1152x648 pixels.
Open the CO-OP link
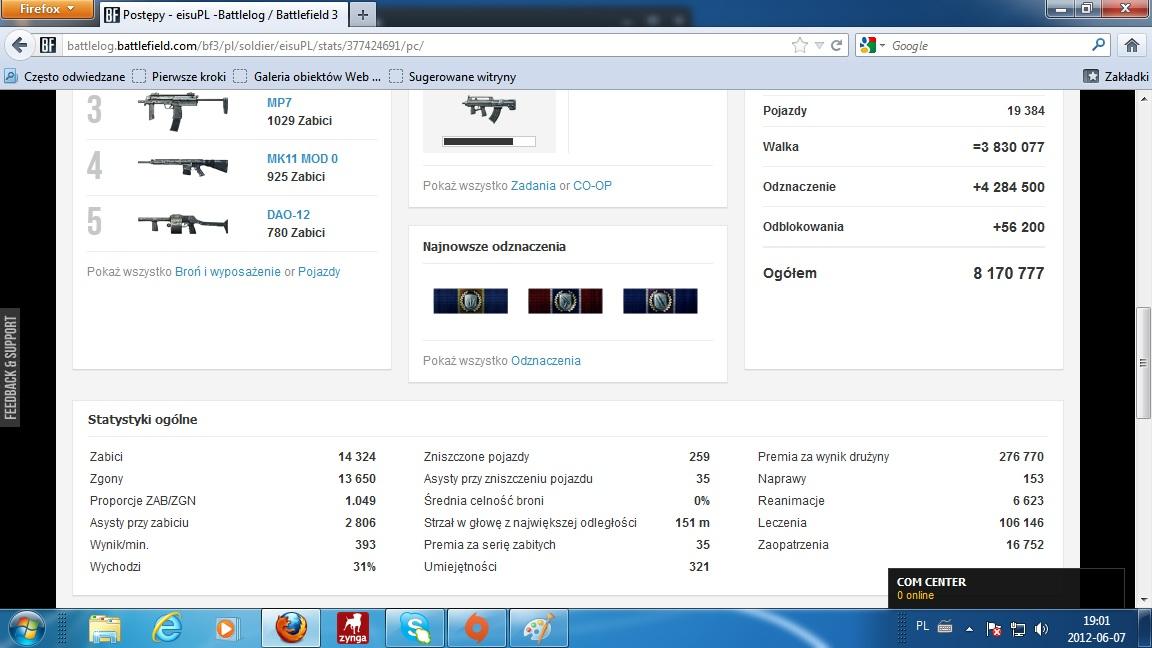[592, 186]
